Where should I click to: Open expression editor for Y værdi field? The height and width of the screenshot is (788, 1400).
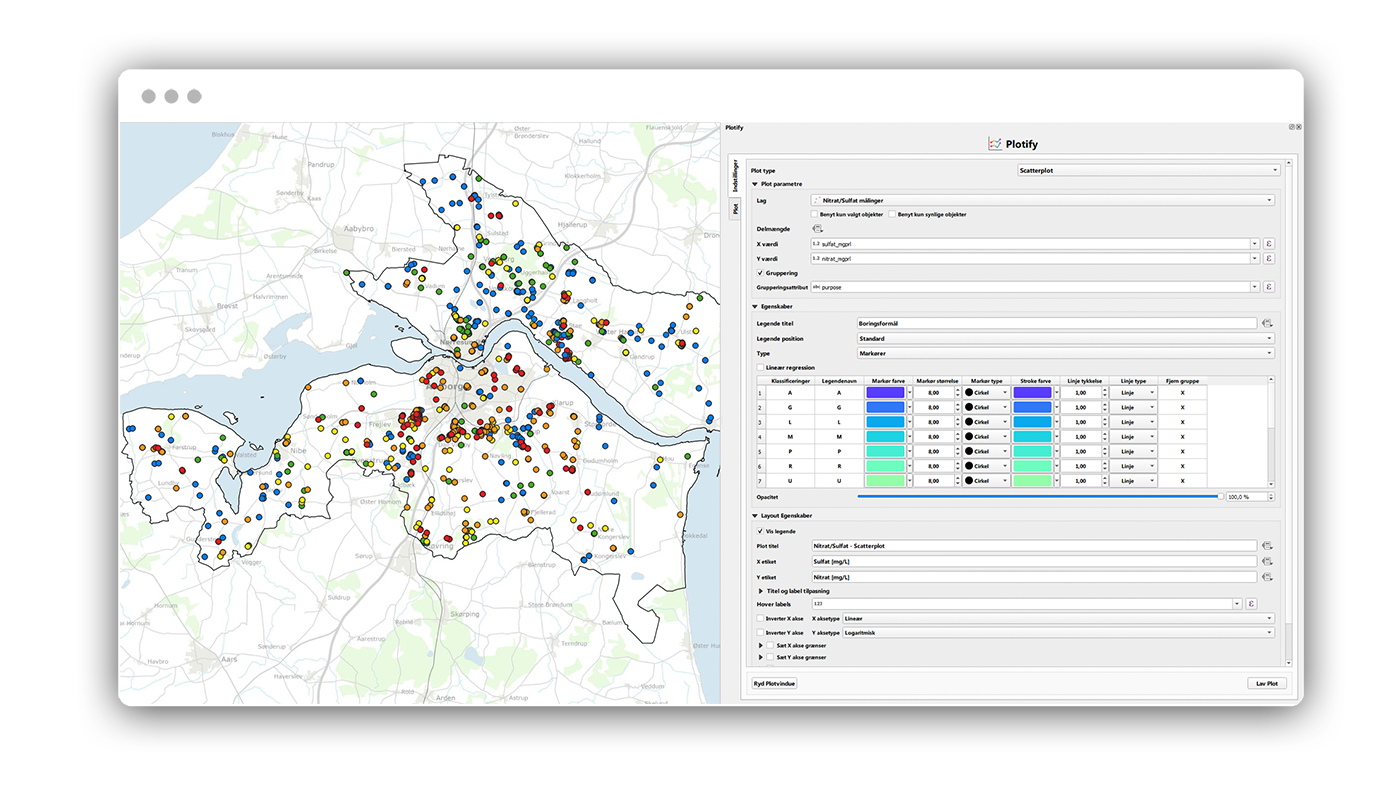[1269, 259]
